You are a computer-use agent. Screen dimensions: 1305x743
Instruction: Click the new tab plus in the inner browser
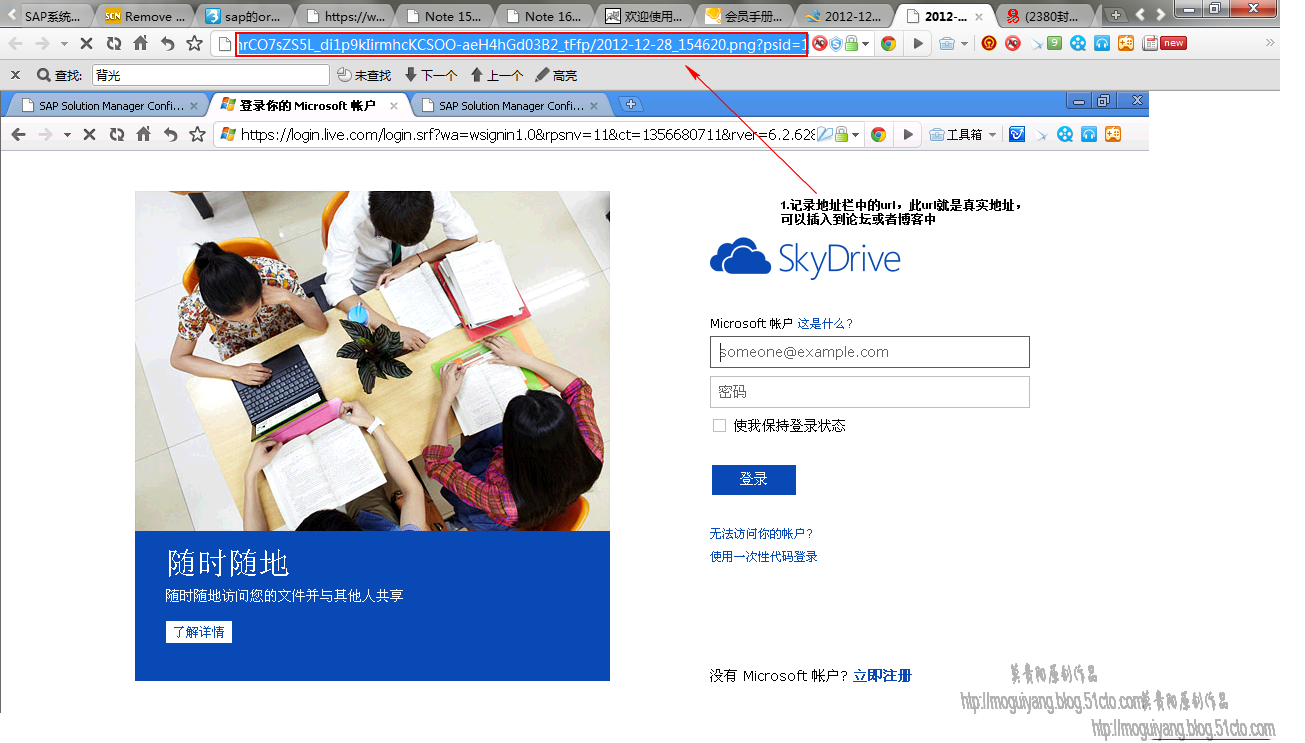coord(630,104)
